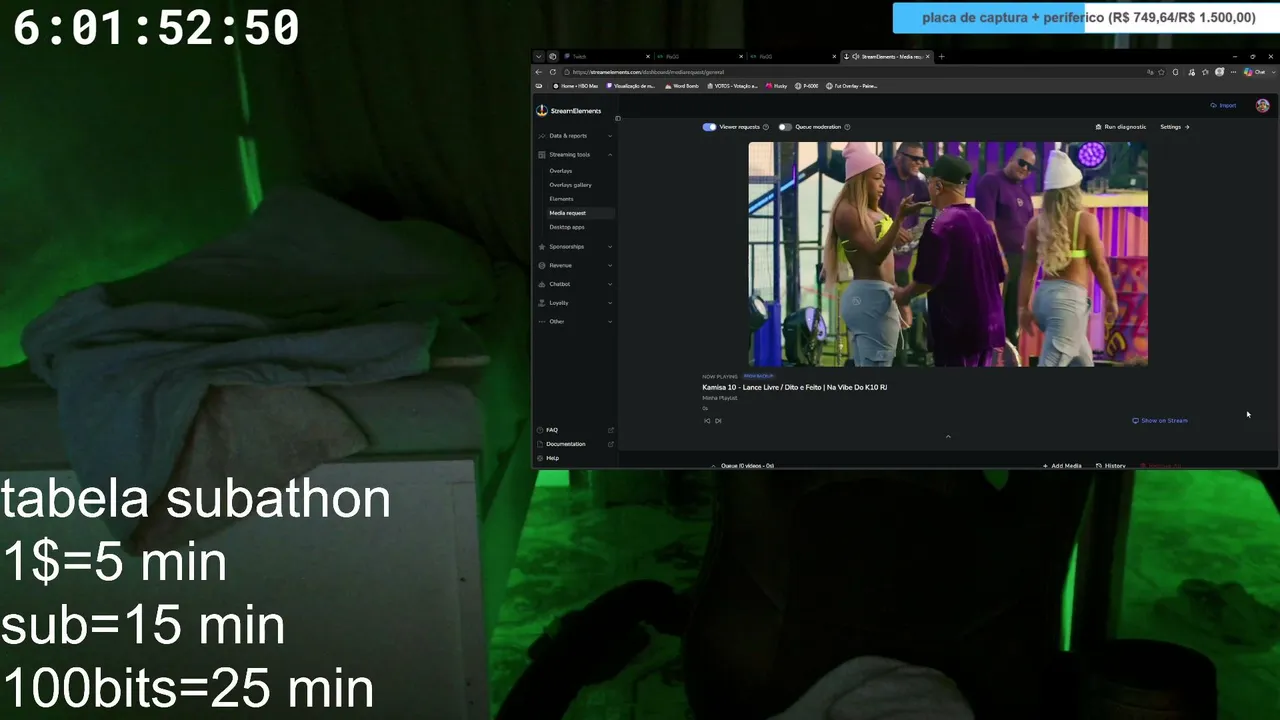
Task: Click Add Media button
Action: [1062, 466]
